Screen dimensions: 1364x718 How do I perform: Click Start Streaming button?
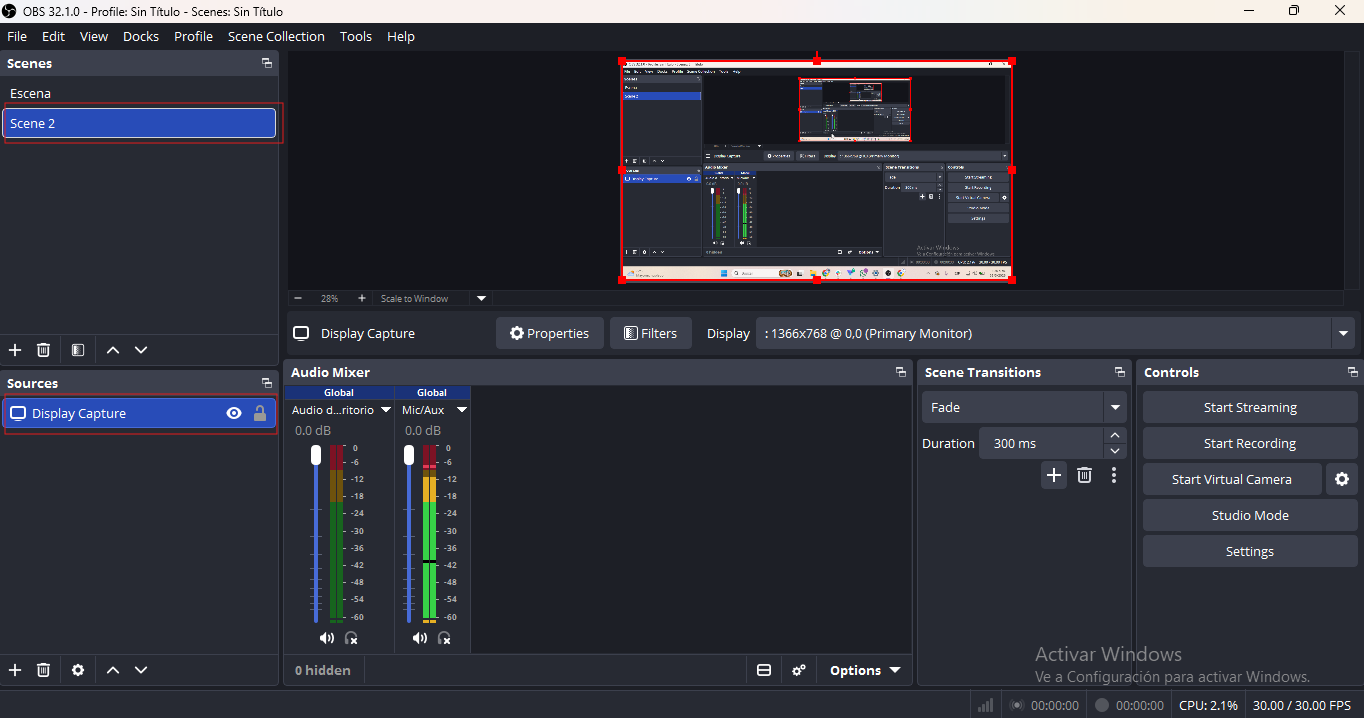(x=1250, y=407)
